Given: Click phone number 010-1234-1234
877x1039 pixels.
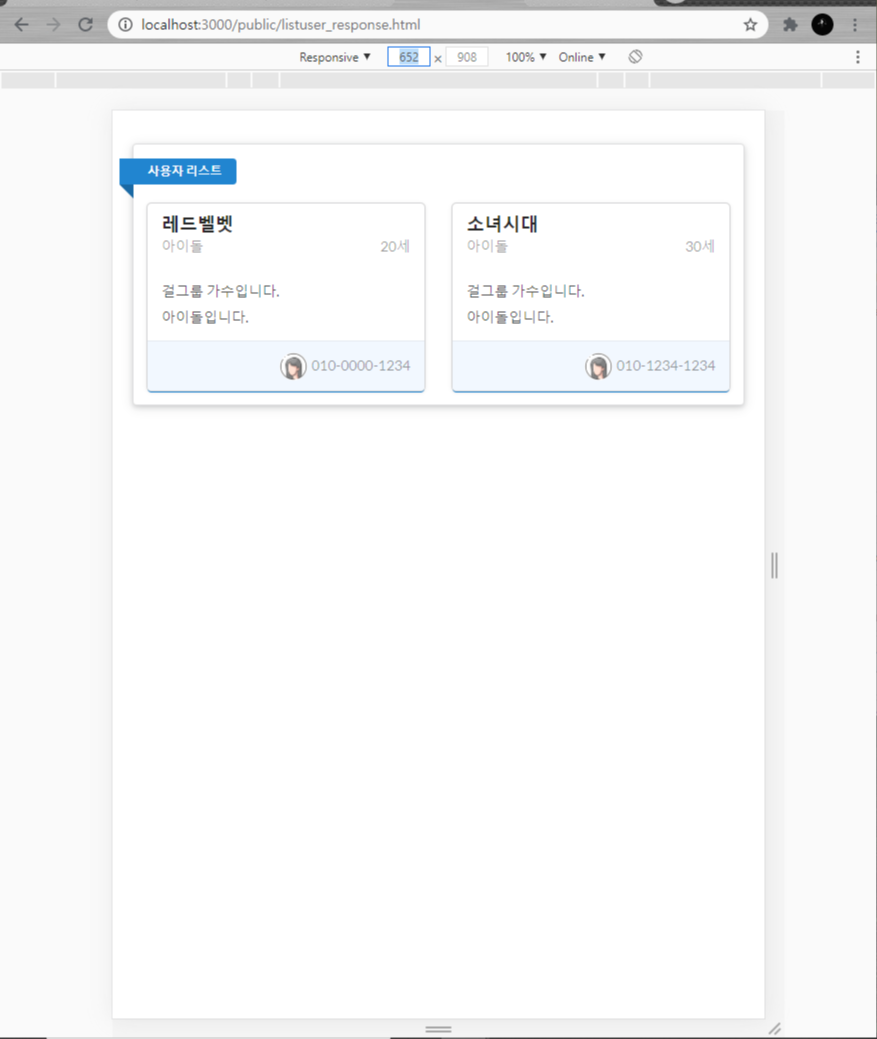Looking at the screenshot, I should coord(666,366).
